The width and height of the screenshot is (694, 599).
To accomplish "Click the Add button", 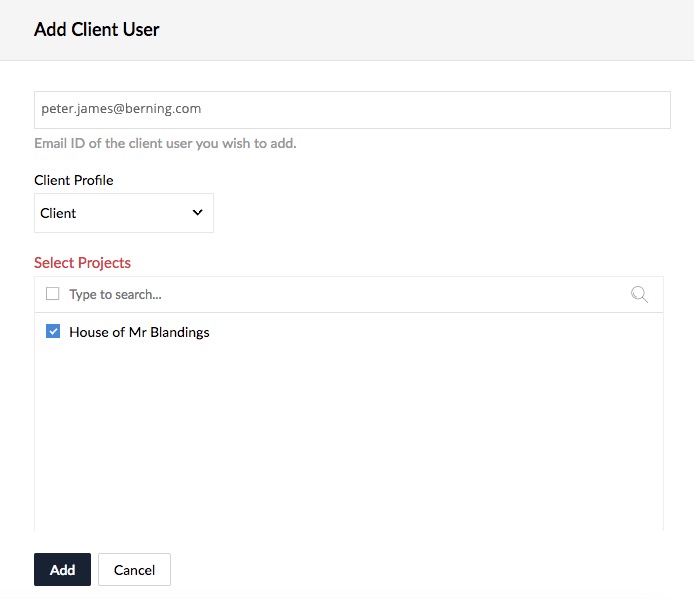I will 62,569.
